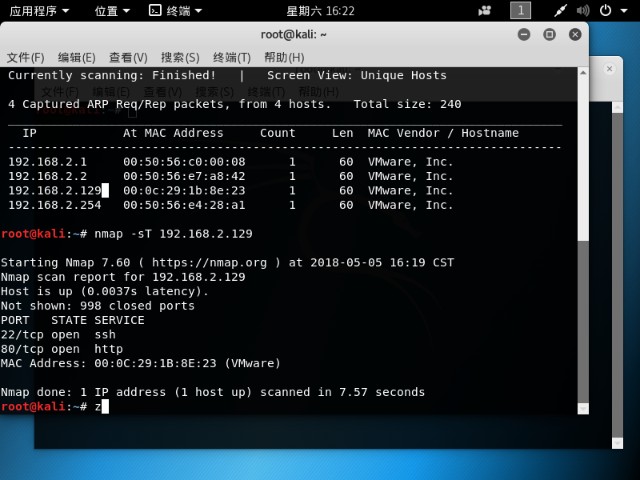The height and width of the screenshot is (480, 640).
Task: Click MAC address 00:50:56:e7:a8:42
Action: pyautogui.click(x=184, y=176)
